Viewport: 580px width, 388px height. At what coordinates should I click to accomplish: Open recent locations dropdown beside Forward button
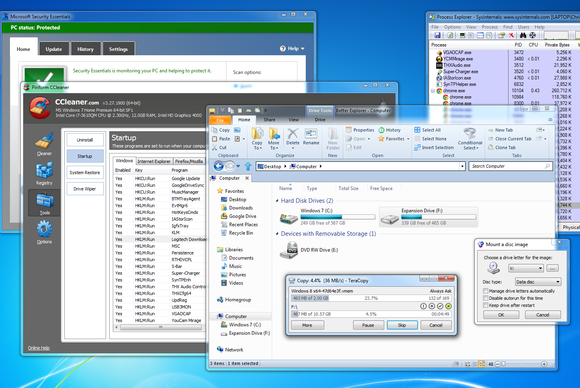click(x=238, y=166)
